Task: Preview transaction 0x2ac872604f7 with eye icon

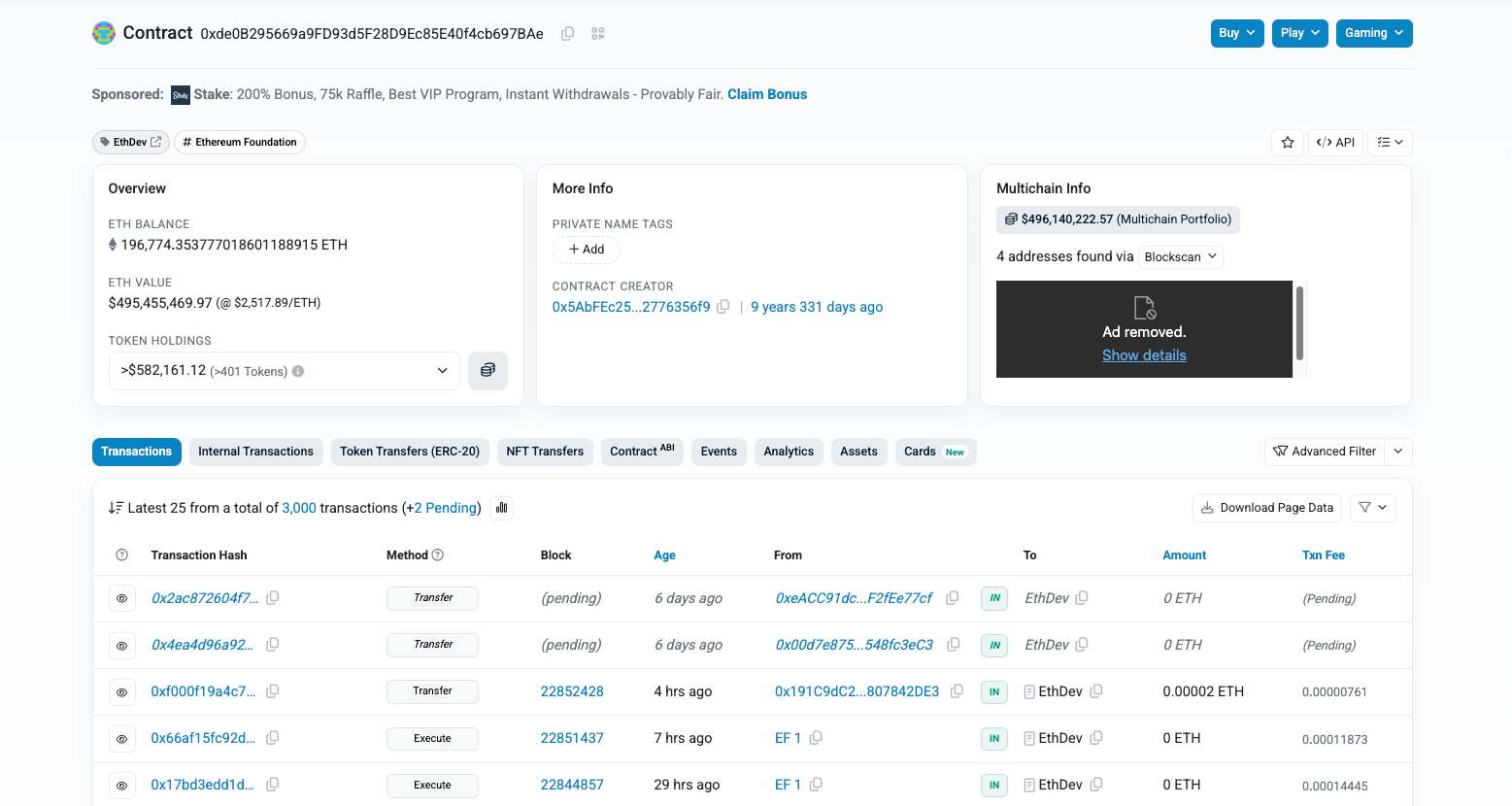Action: coord(121,599)
